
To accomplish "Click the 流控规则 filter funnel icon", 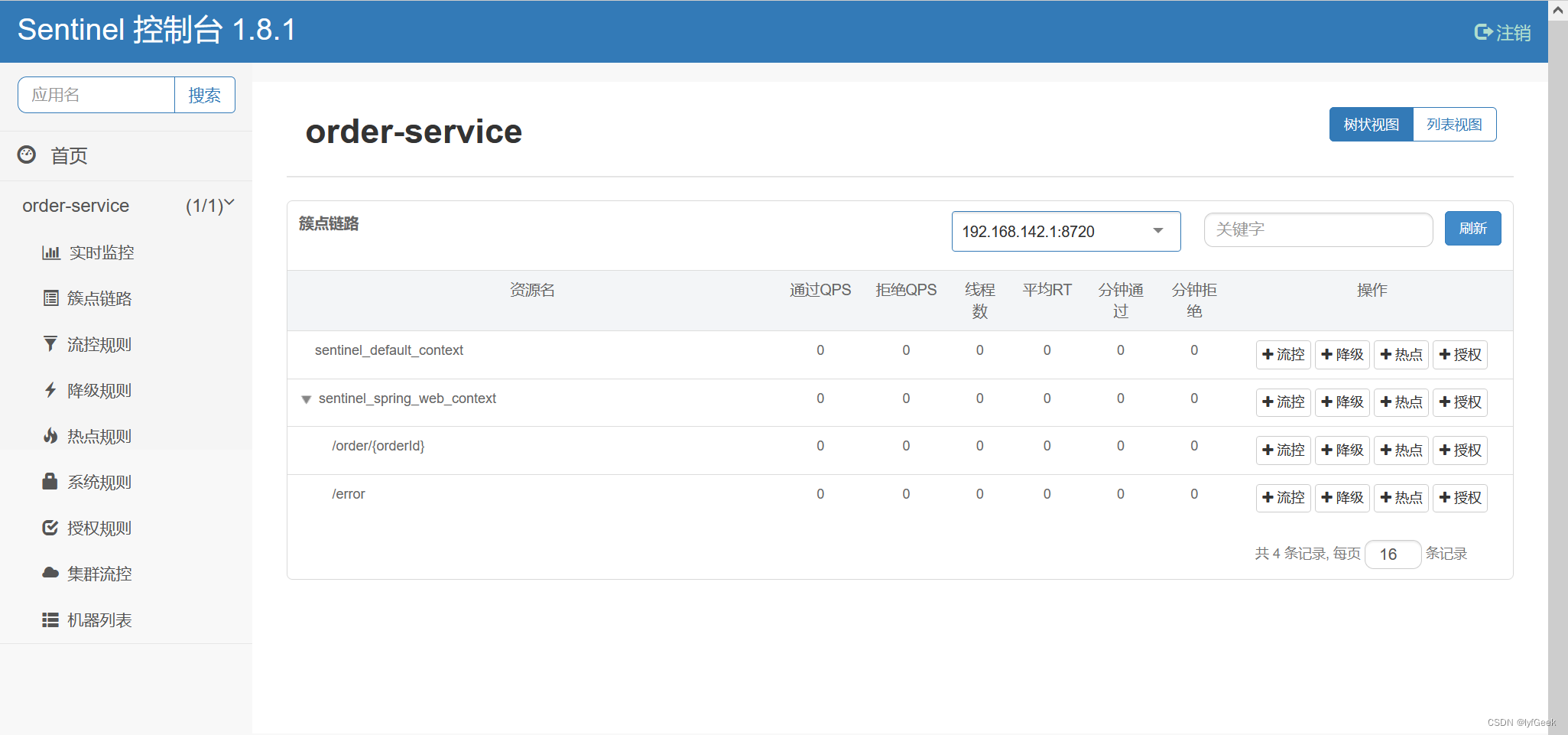I will tap(50, 344).
